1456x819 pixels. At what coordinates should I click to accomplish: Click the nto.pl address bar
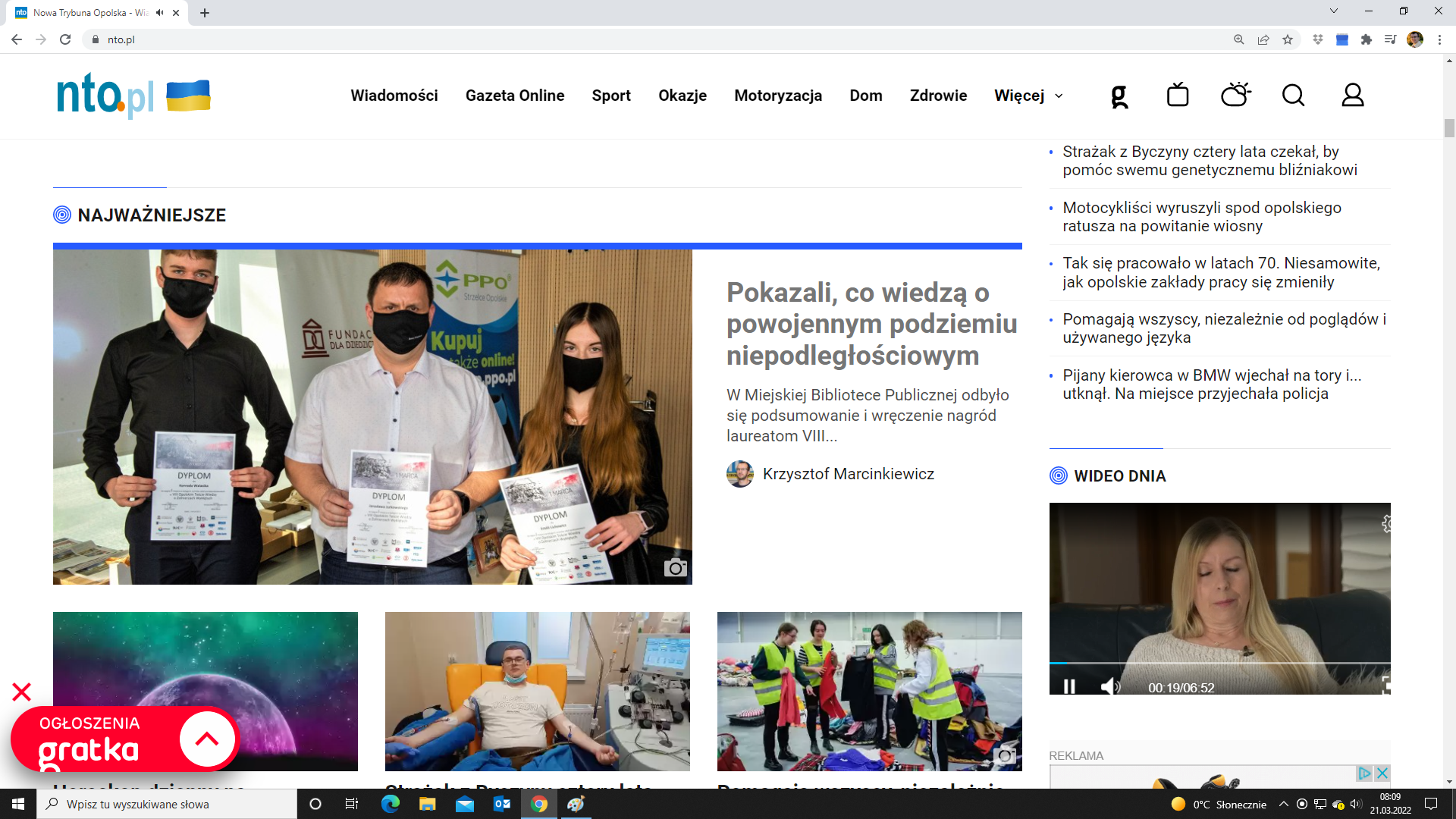(x=652, y=39)
